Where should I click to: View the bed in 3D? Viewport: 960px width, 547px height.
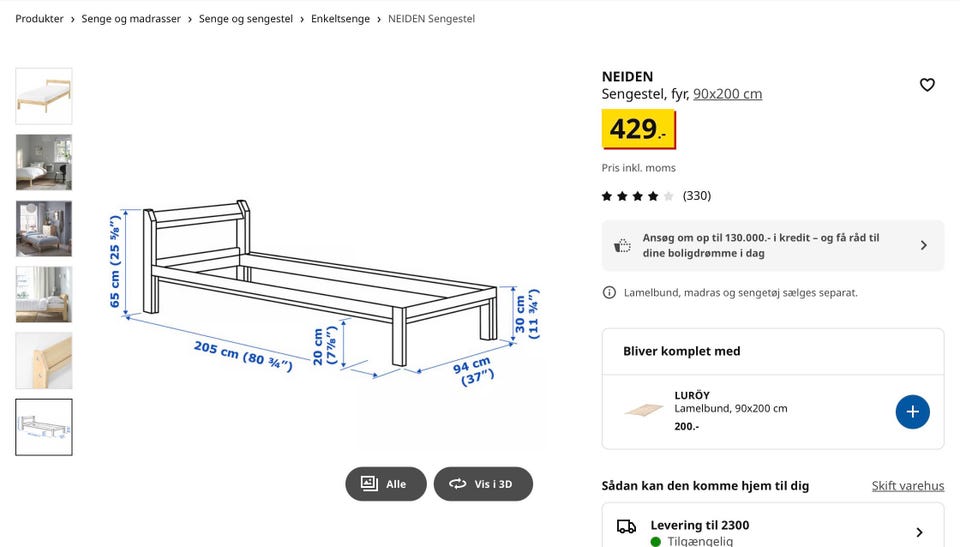[483, 484]
